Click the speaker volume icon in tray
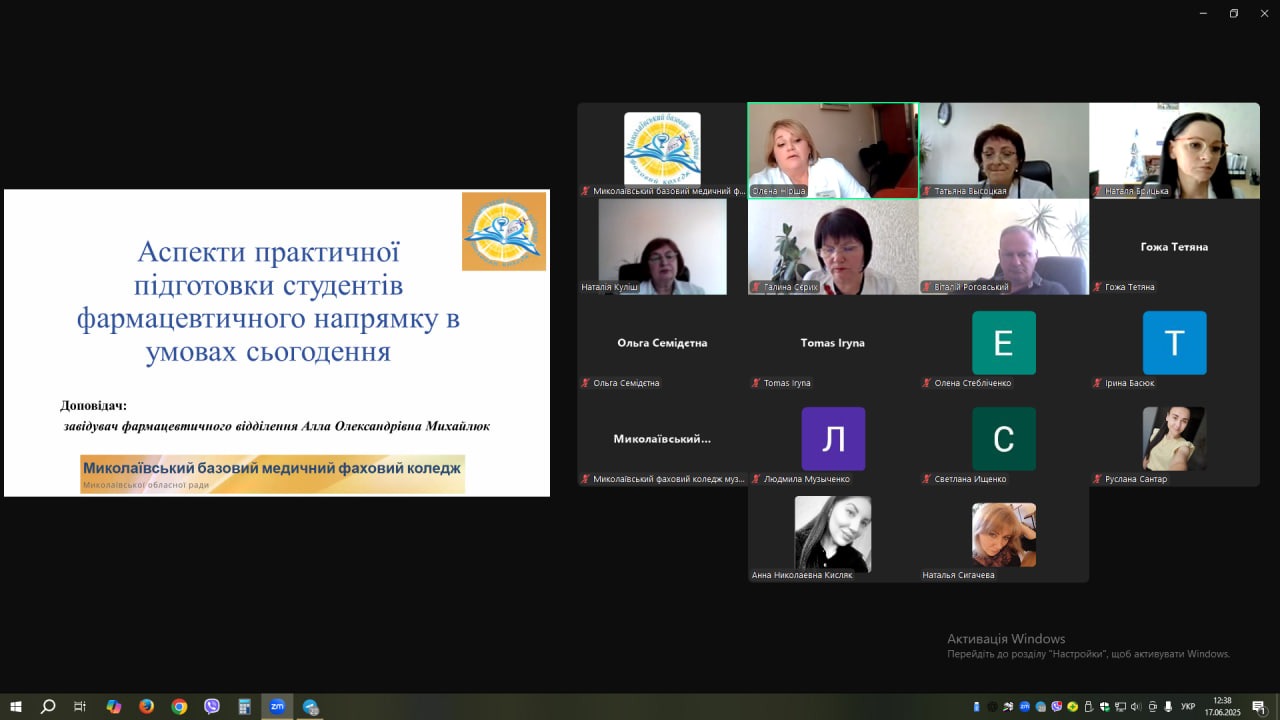Image resolution: width=1280 pixels, height=720 pixels. coord(1136,707)
